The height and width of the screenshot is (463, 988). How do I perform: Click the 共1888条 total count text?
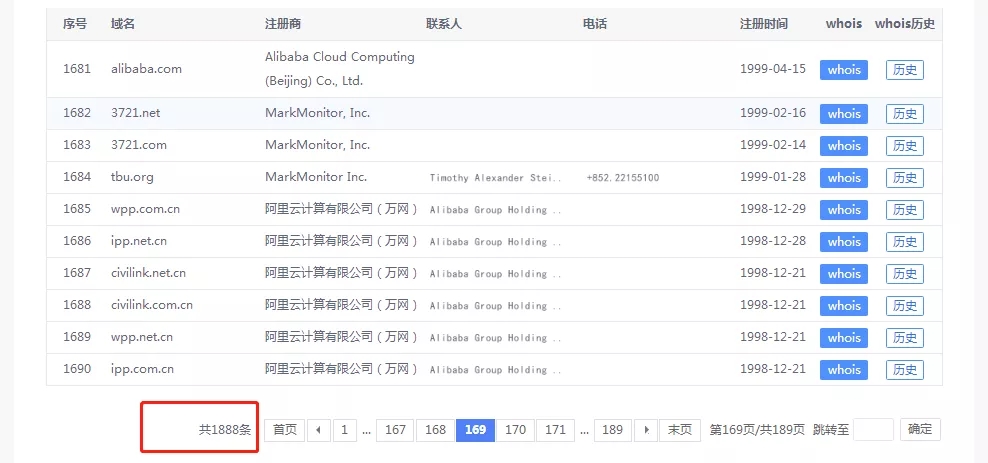(x=225, y=430)
